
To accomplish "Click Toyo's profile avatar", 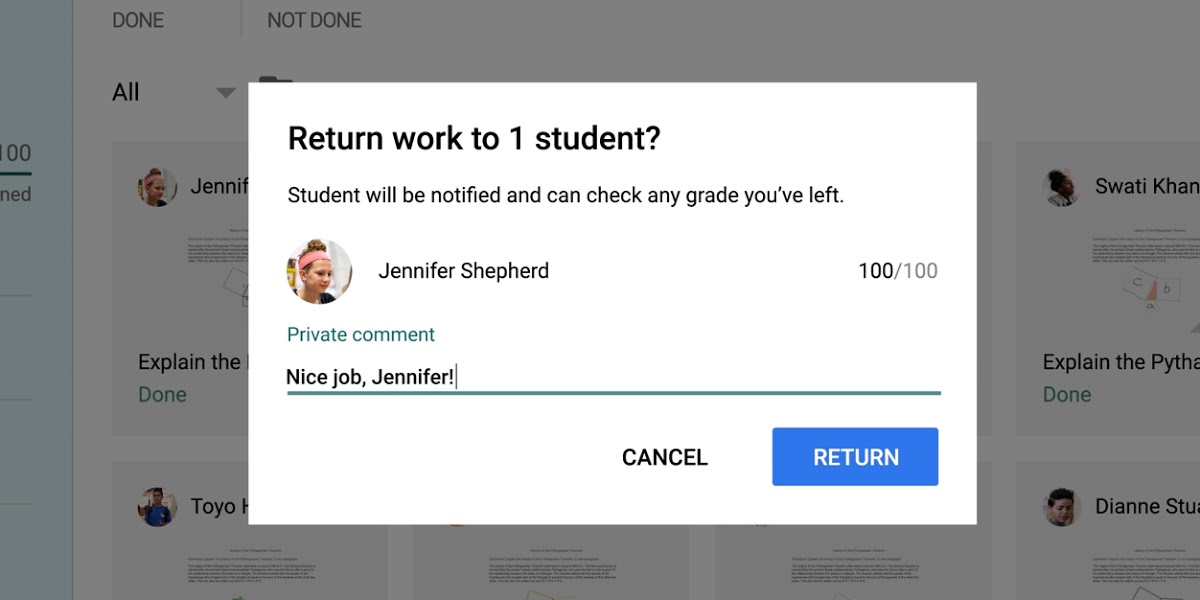I will click(157, 507).
